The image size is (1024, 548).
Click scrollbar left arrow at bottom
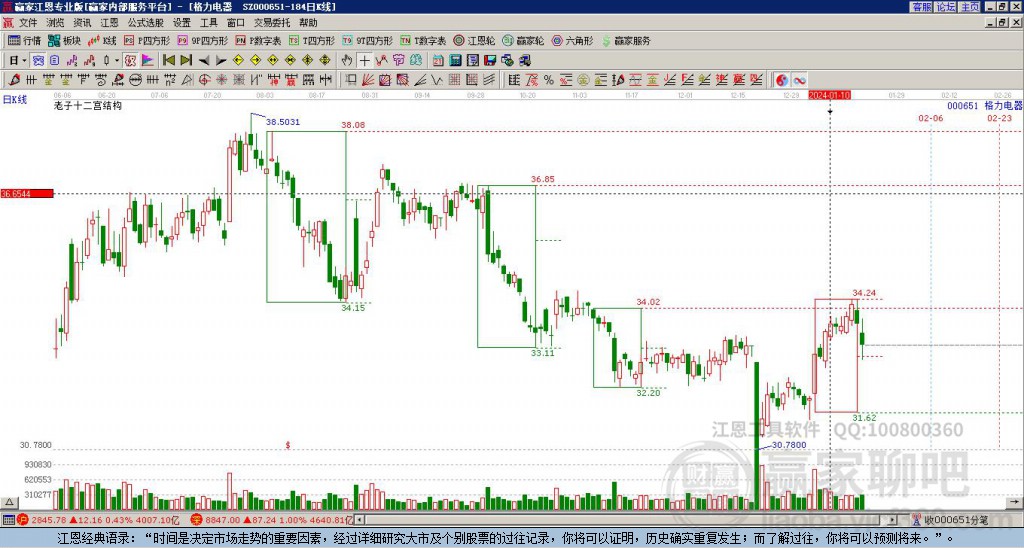point(359,520)
